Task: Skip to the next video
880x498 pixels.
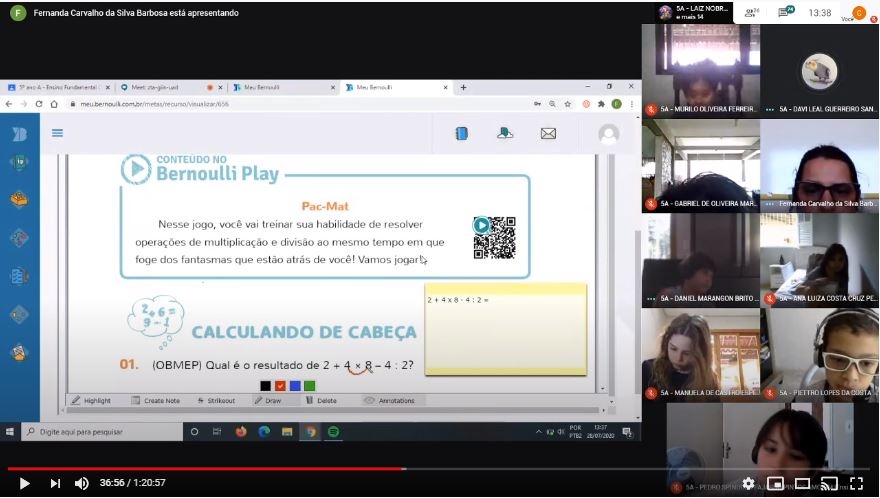Action: 55,483
